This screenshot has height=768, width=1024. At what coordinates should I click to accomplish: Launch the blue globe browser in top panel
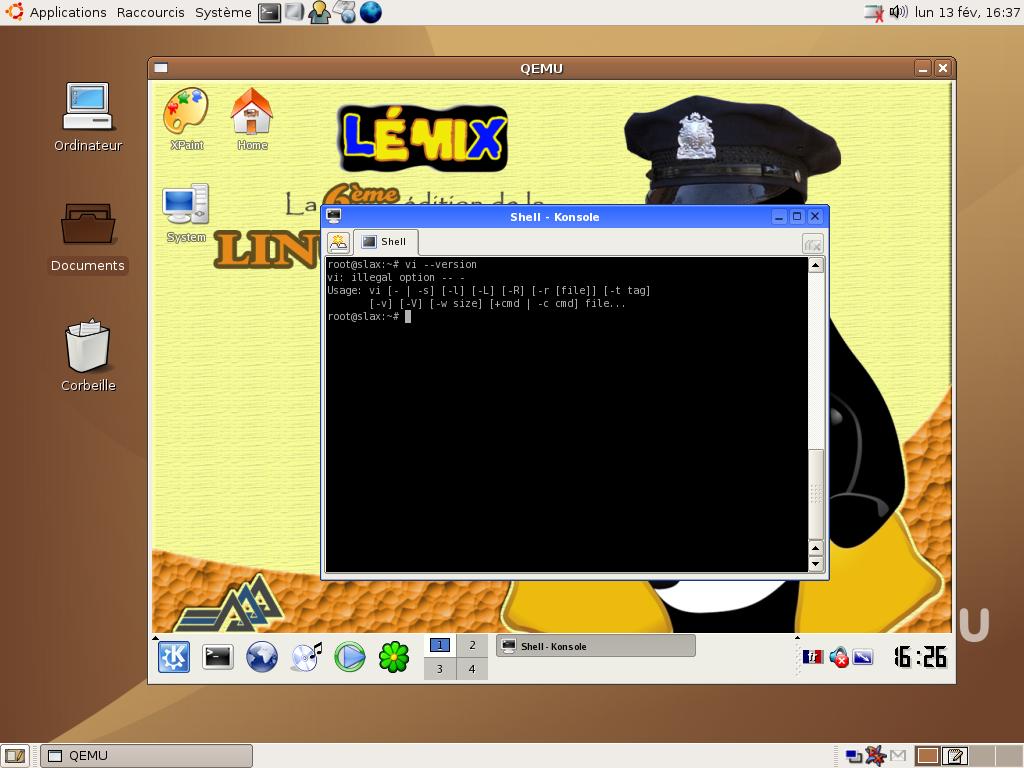(x=370, y=12)
